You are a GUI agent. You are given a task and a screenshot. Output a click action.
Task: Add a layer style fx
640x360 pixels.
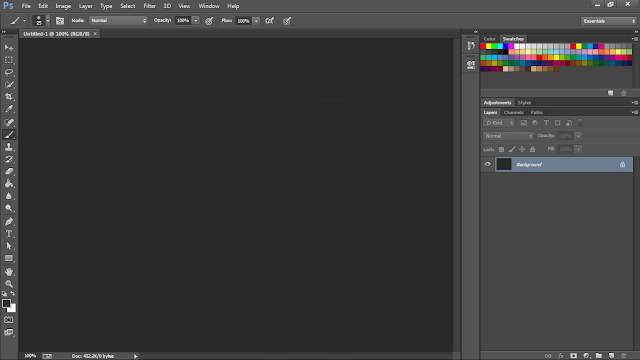tap(561, 356)
